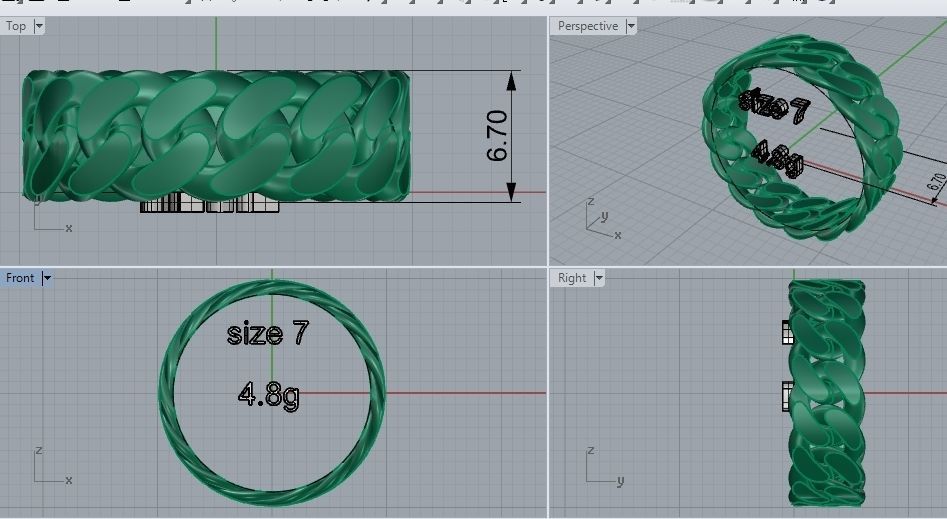Select the 6.70 dimension in Perspective view
Image resolution: width=947 pixels, height=519 pixels.
936,182
